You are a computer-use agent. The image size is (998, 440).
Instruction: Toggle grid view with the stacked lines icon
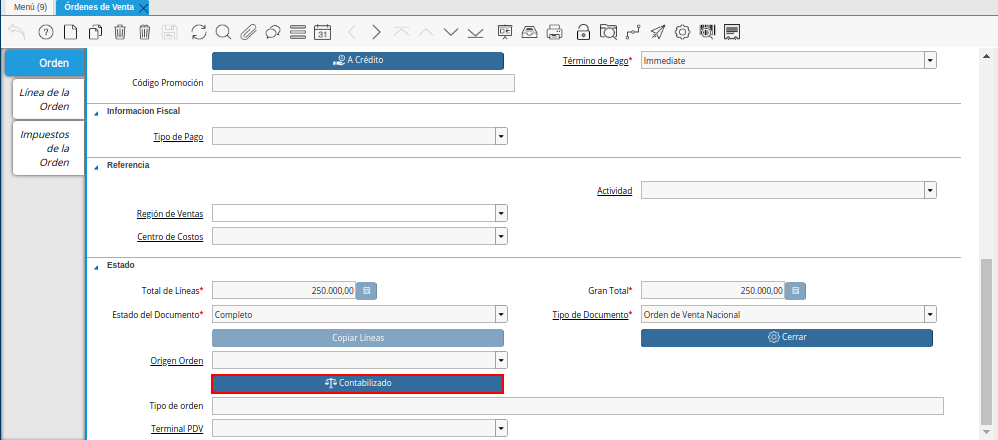pyautogui.click(x=298, y=32)
